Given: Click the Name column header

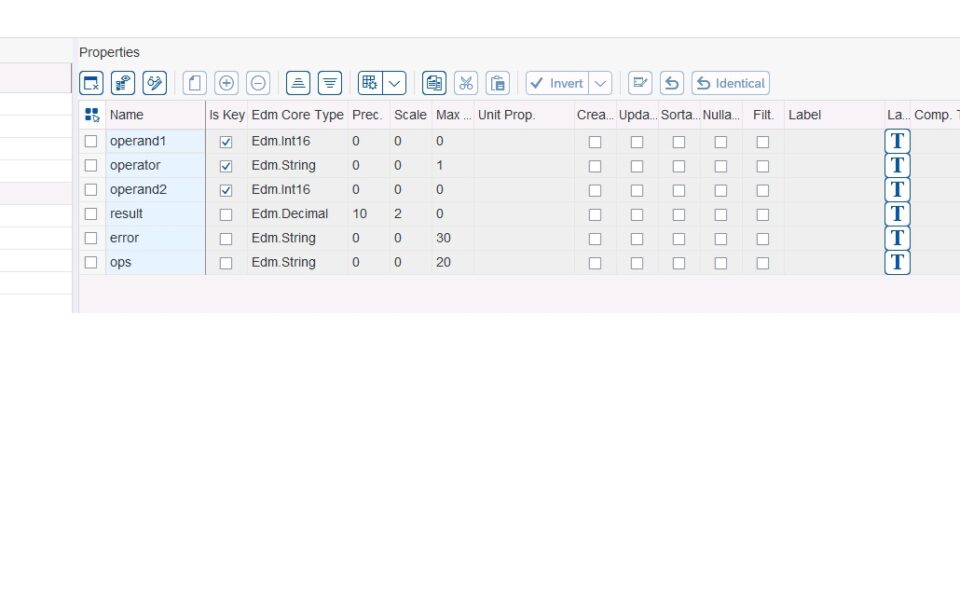Looking at the screenshot, I should (156, 115).
